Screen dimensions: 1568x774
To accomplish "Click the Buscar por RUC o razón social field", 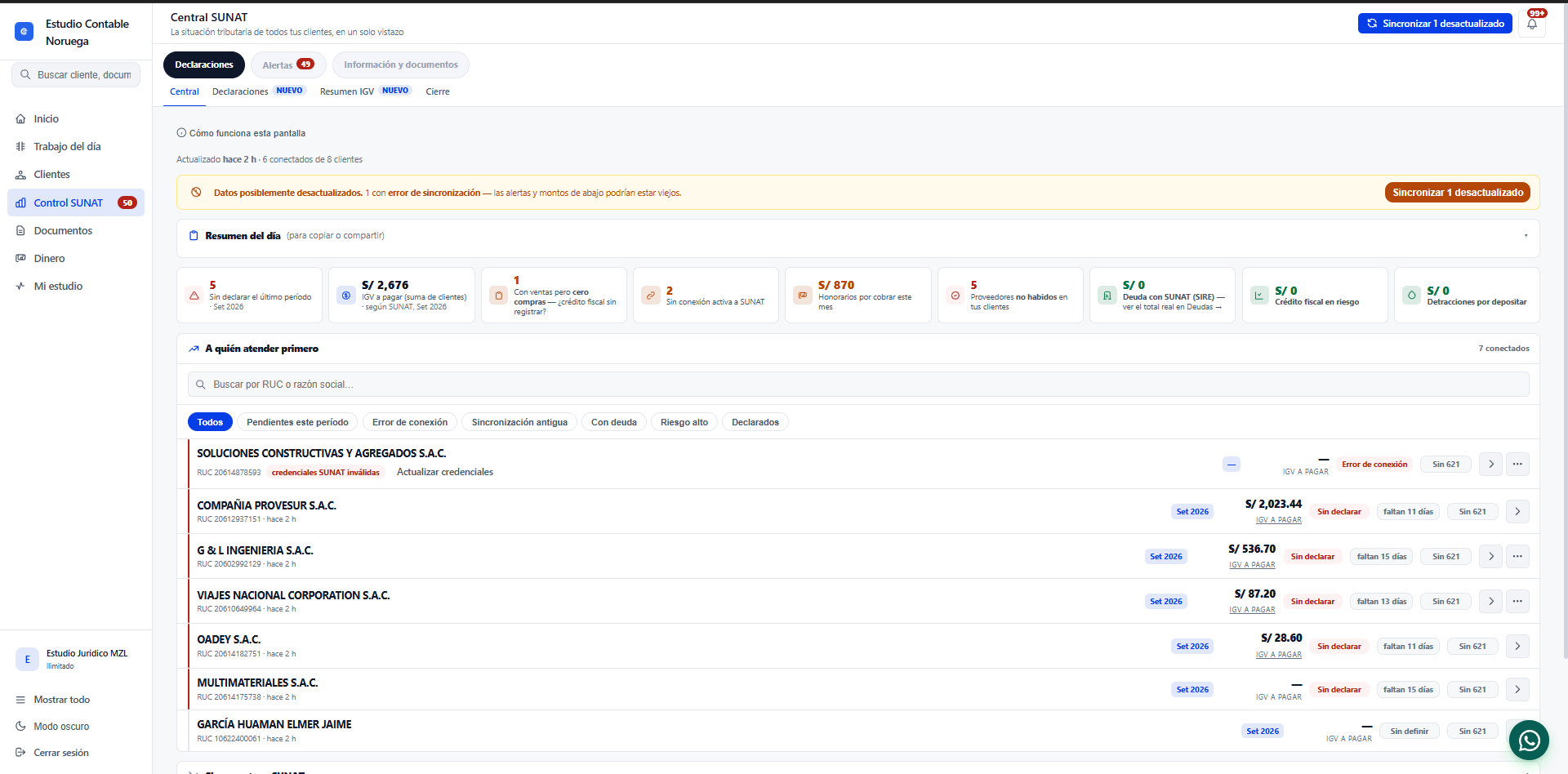I will (x=858, y=385).
